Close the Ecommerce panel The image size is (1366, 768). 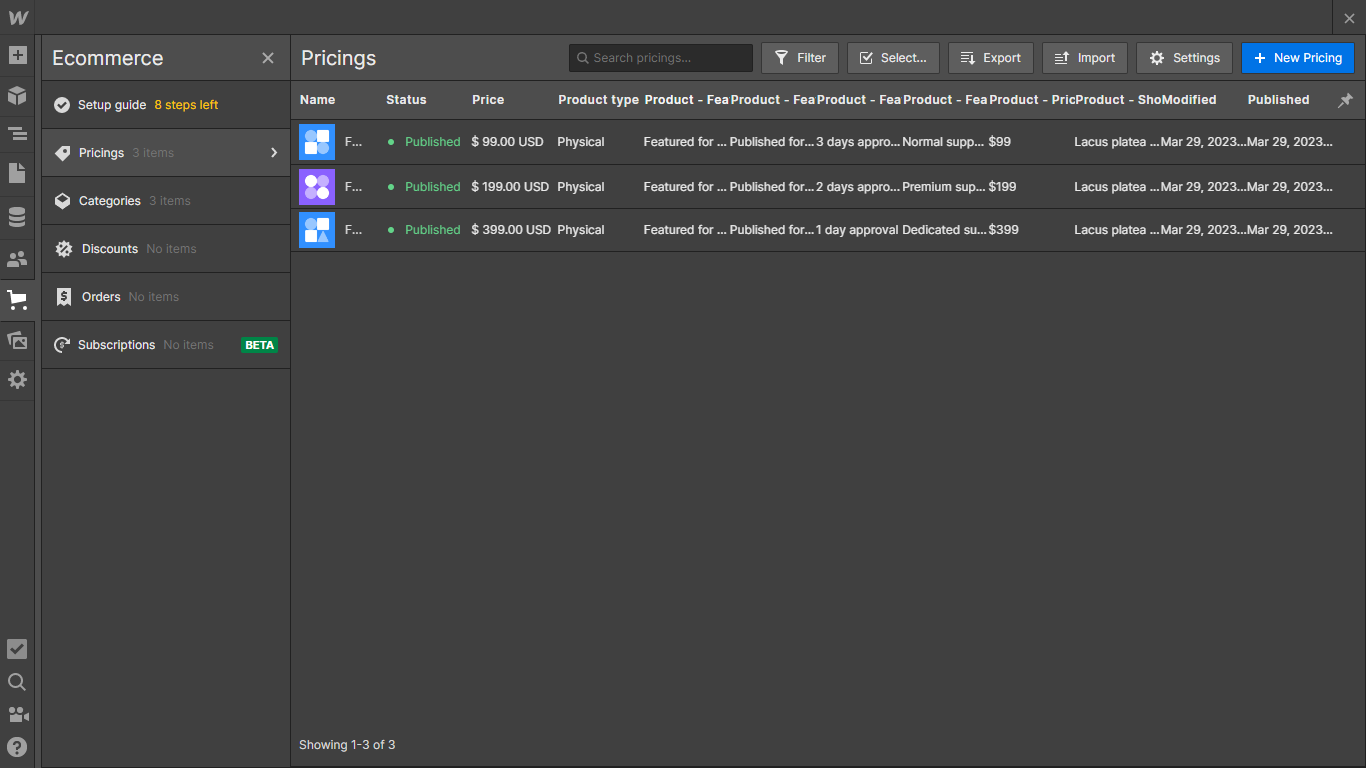click(268, 58)
